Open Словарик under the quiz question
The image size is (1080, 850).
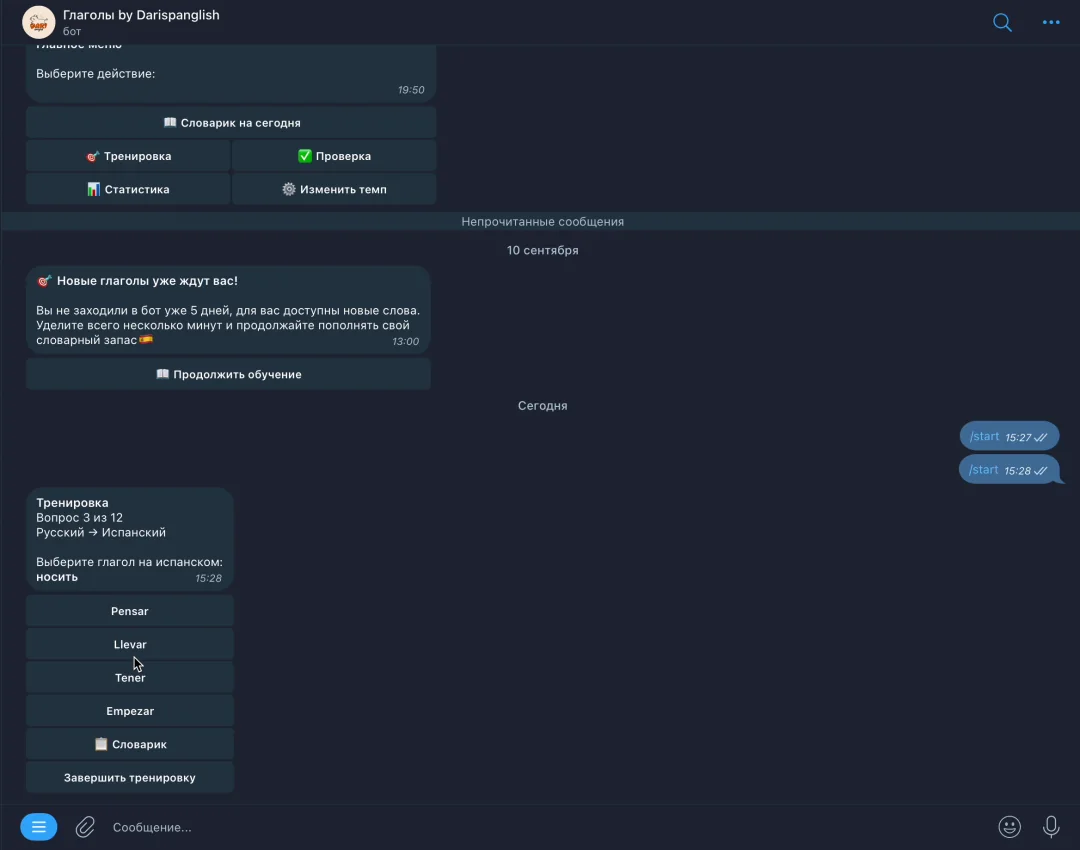pos(129,744)
